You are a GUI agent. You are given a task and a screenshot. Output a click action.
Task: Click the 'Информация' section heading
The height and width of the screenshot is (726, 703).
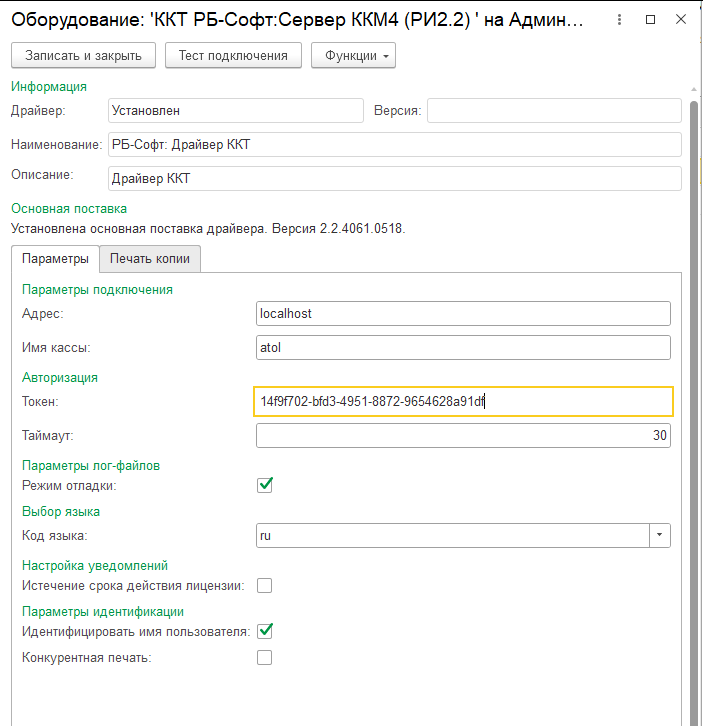click(x=49, y=87)
